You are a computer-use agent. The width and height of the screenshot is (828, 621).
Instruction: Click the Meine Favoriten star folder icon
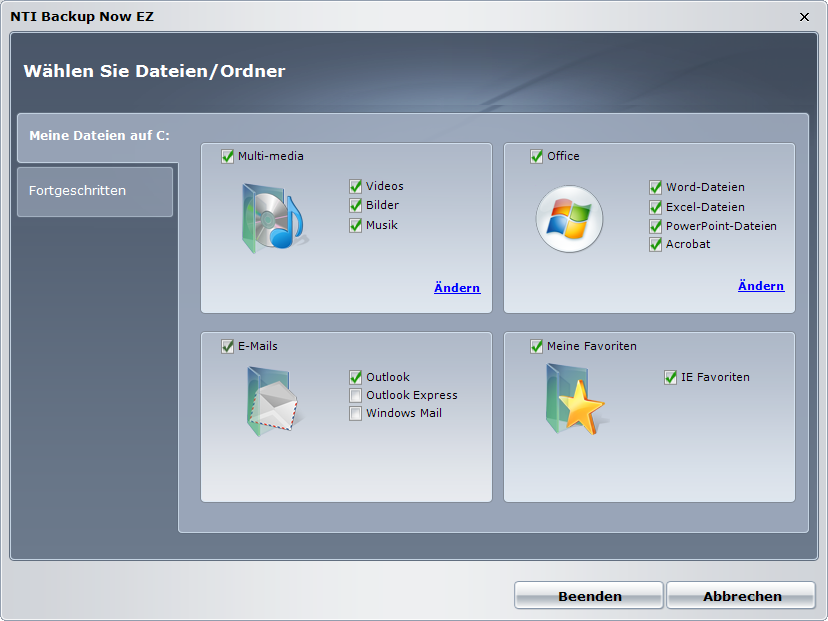point(576,399)
